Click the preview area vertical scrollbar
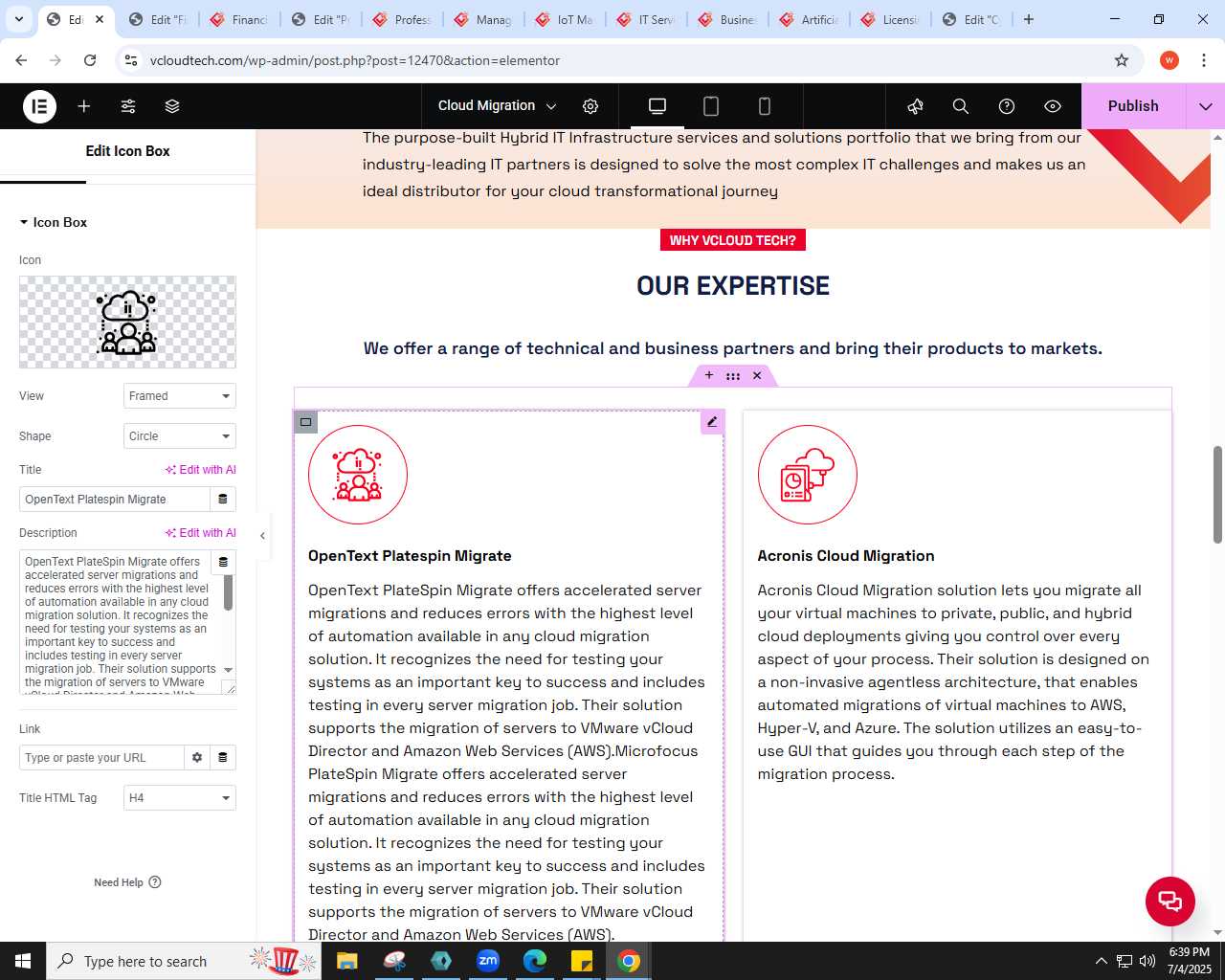Screen dimensions: 1225x980 (1217, 494)
